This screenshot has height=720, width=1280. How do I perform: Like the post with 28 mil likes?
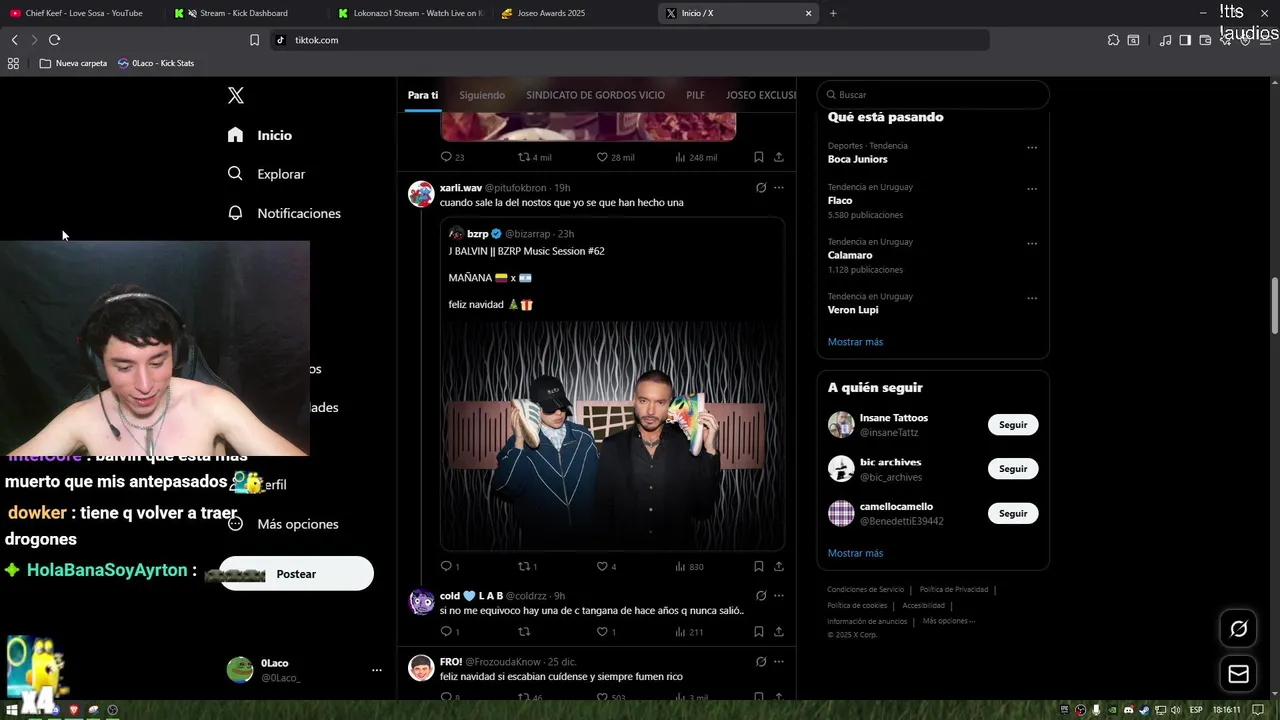click(615, 157)
